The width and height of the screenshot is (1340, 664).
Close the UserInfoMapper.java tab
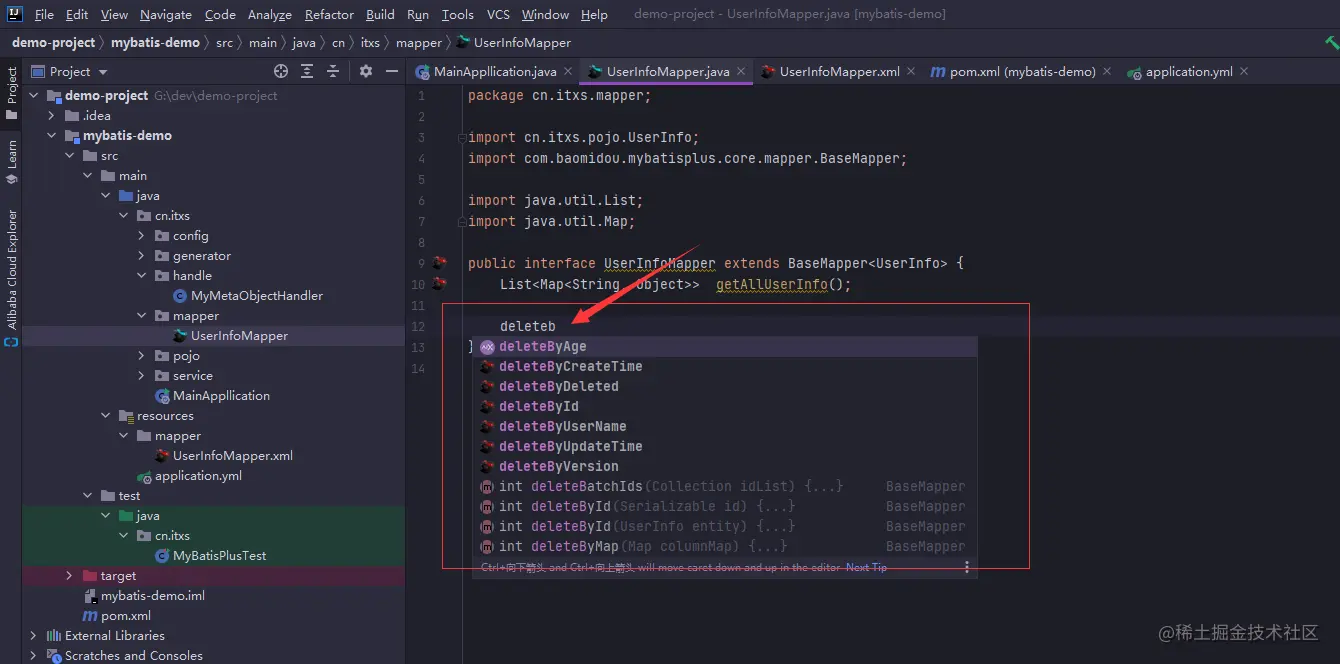click(741, 72)
